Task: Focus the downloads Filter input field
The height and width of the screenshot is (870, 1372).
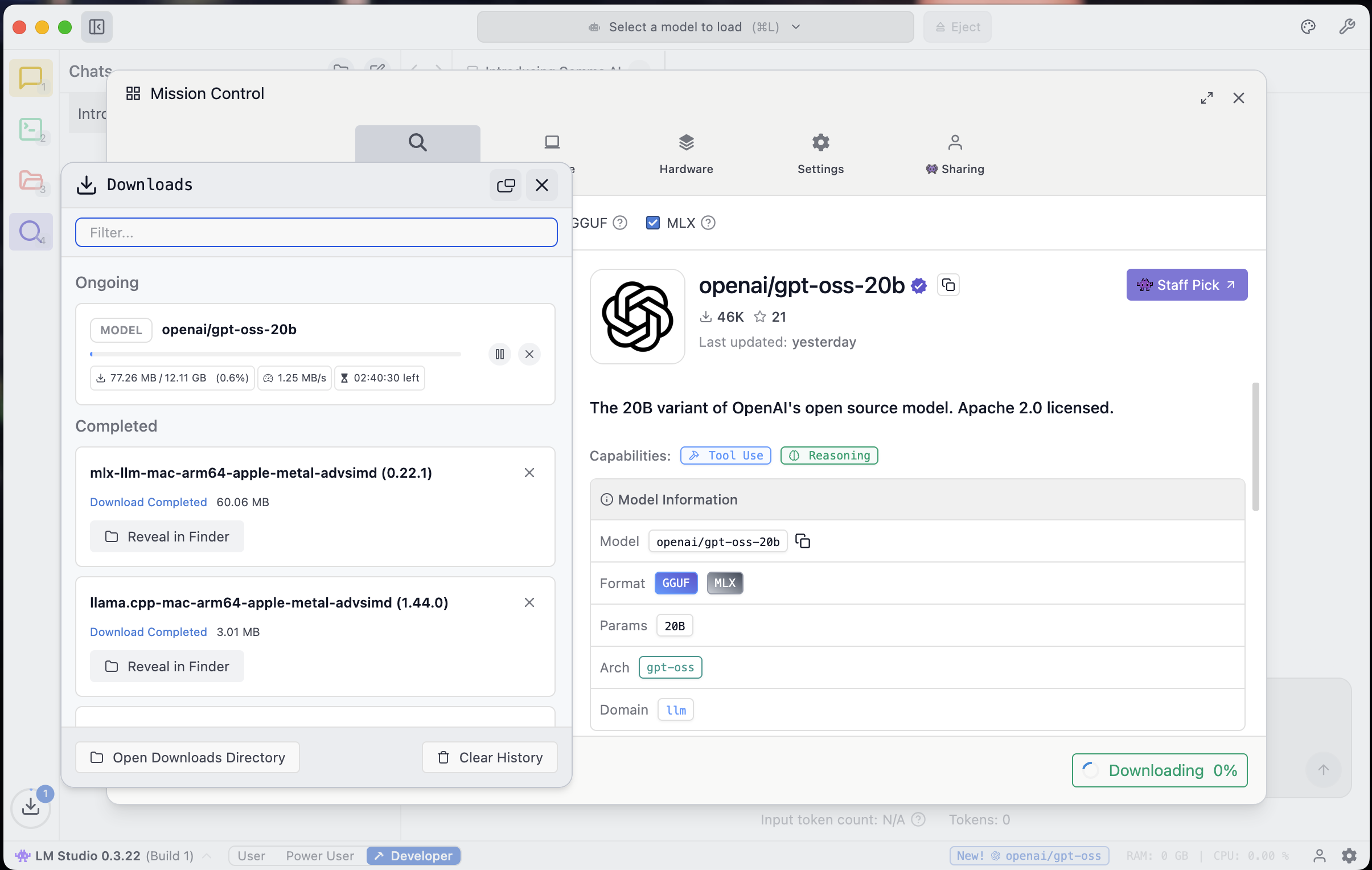Action: [x=316, y=232]
